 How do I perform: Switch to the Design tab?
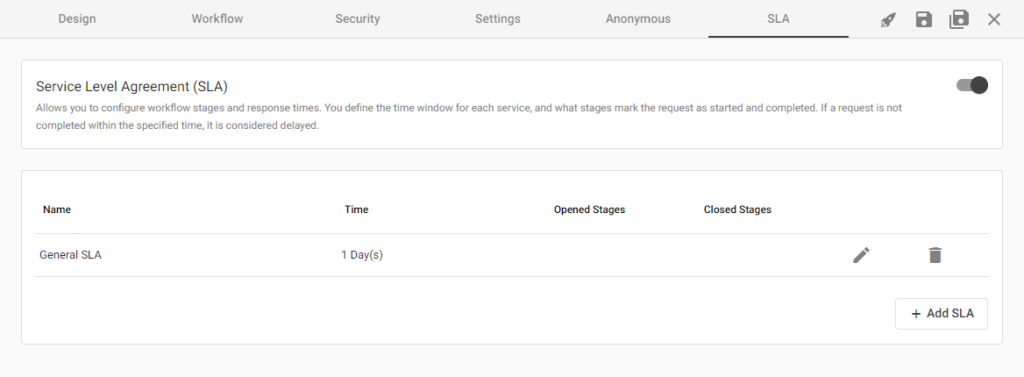(77, 19)
